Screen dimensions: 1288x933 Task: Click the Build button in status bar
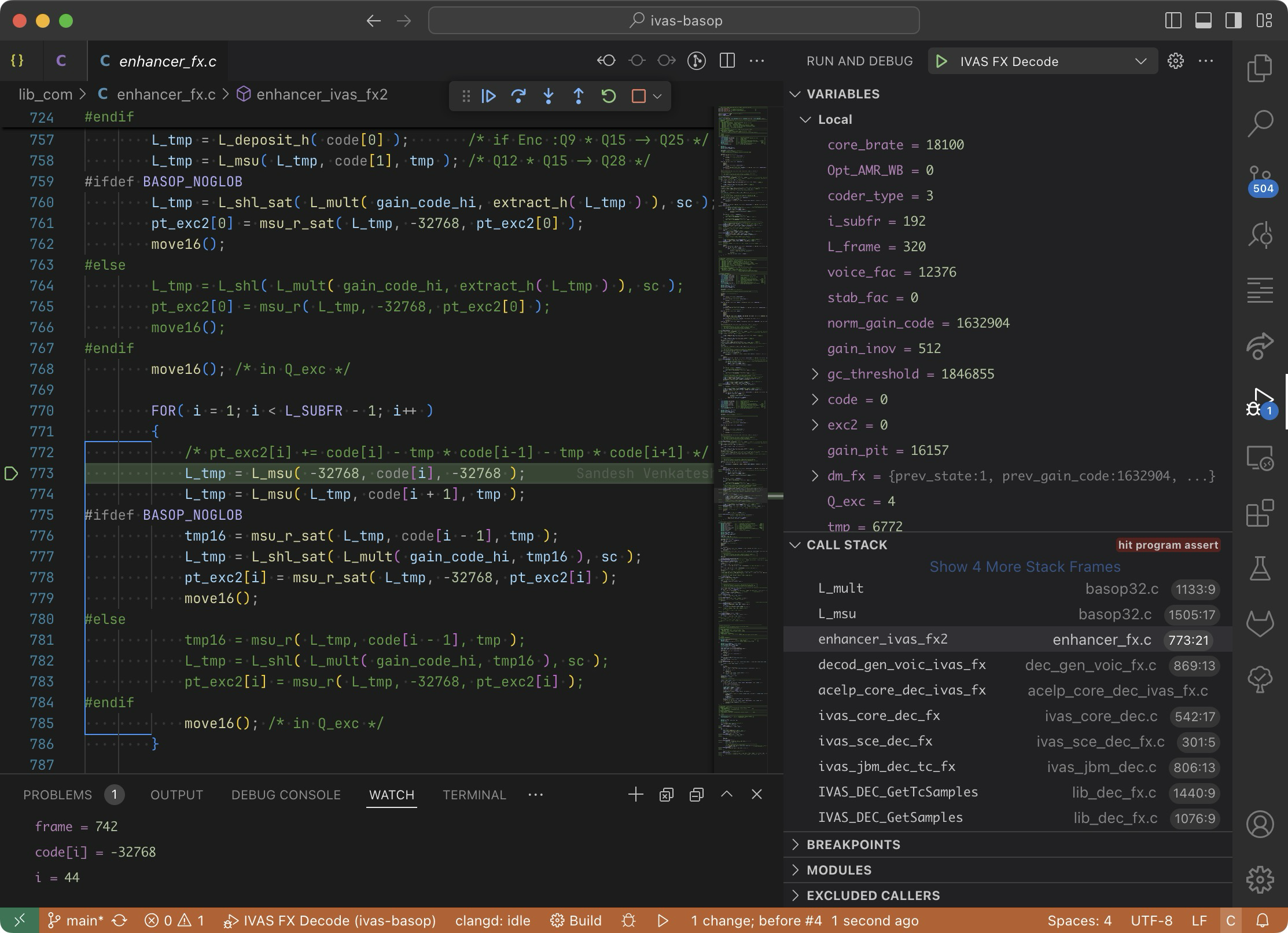[x=576, y=920]
